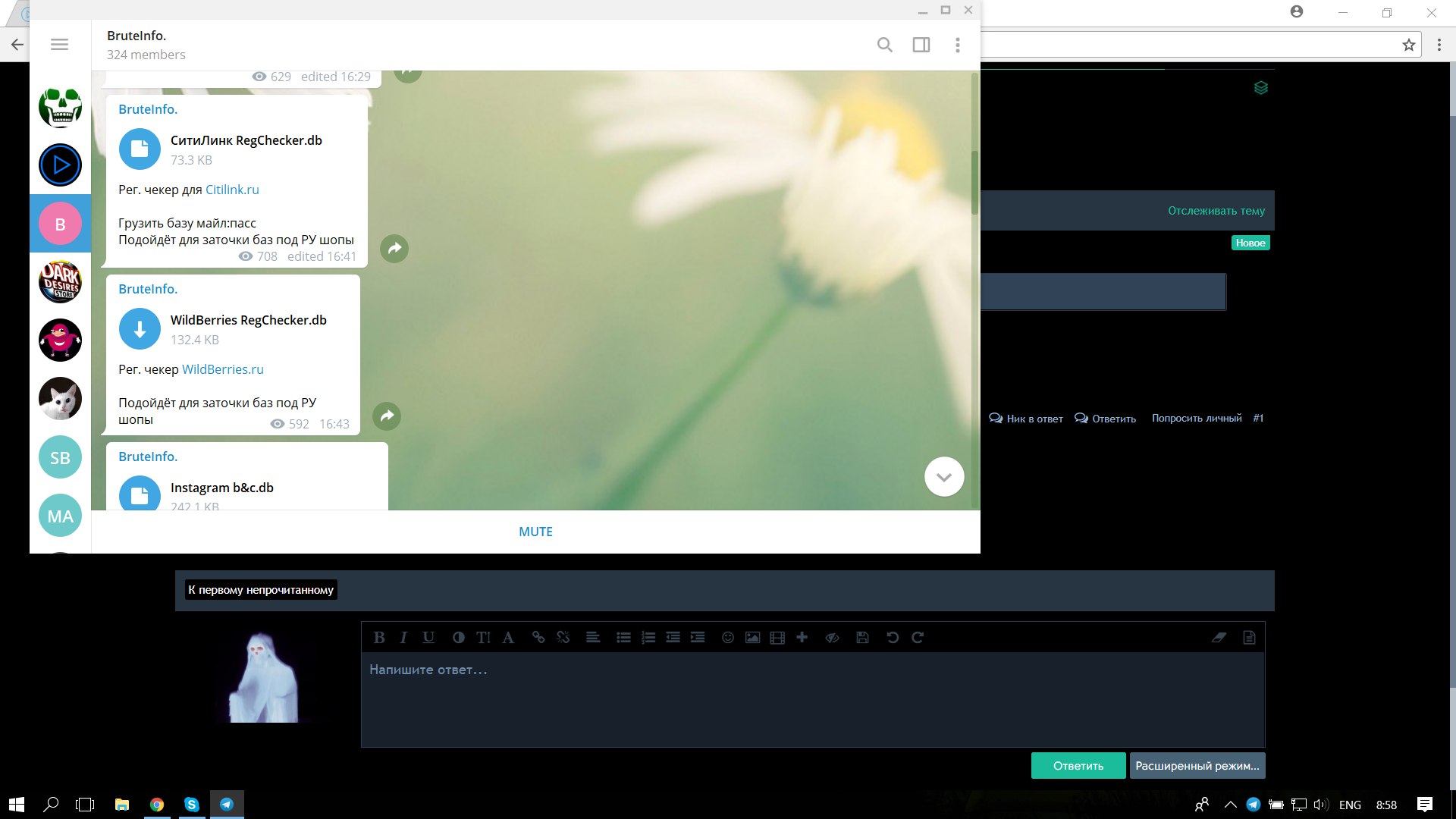Open channel three-dot options menu
Viewport: 1456px width, 819px height.
coord(957,45)
